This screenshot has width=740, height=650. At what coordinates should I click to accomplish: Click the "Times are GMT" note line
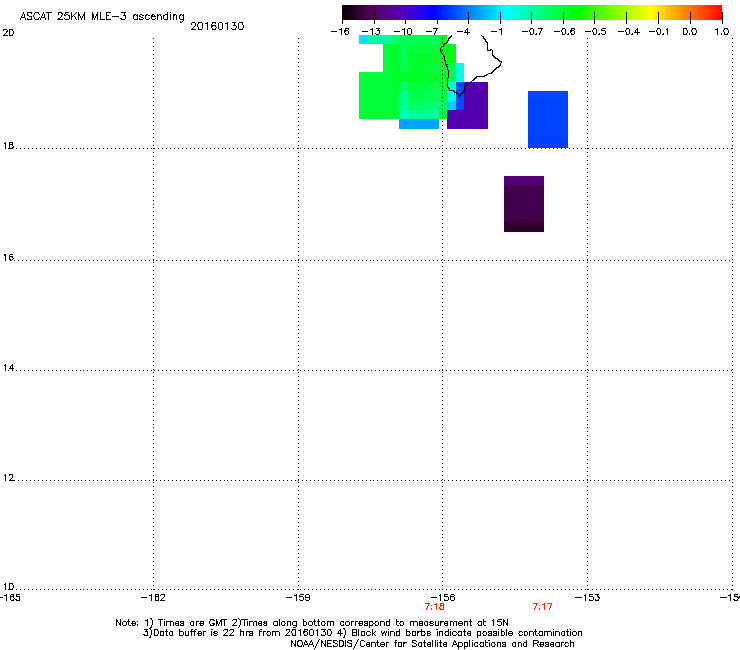click(x=311, y=623)
